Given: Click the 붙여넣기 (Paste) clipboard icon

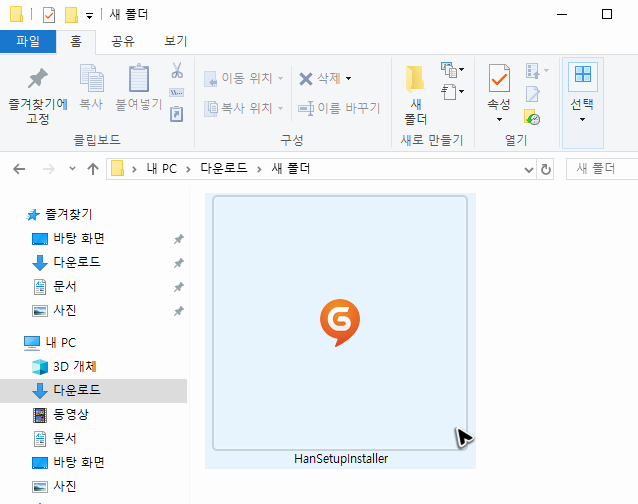Looking at the screenshot, I should [x=139, y=77].
